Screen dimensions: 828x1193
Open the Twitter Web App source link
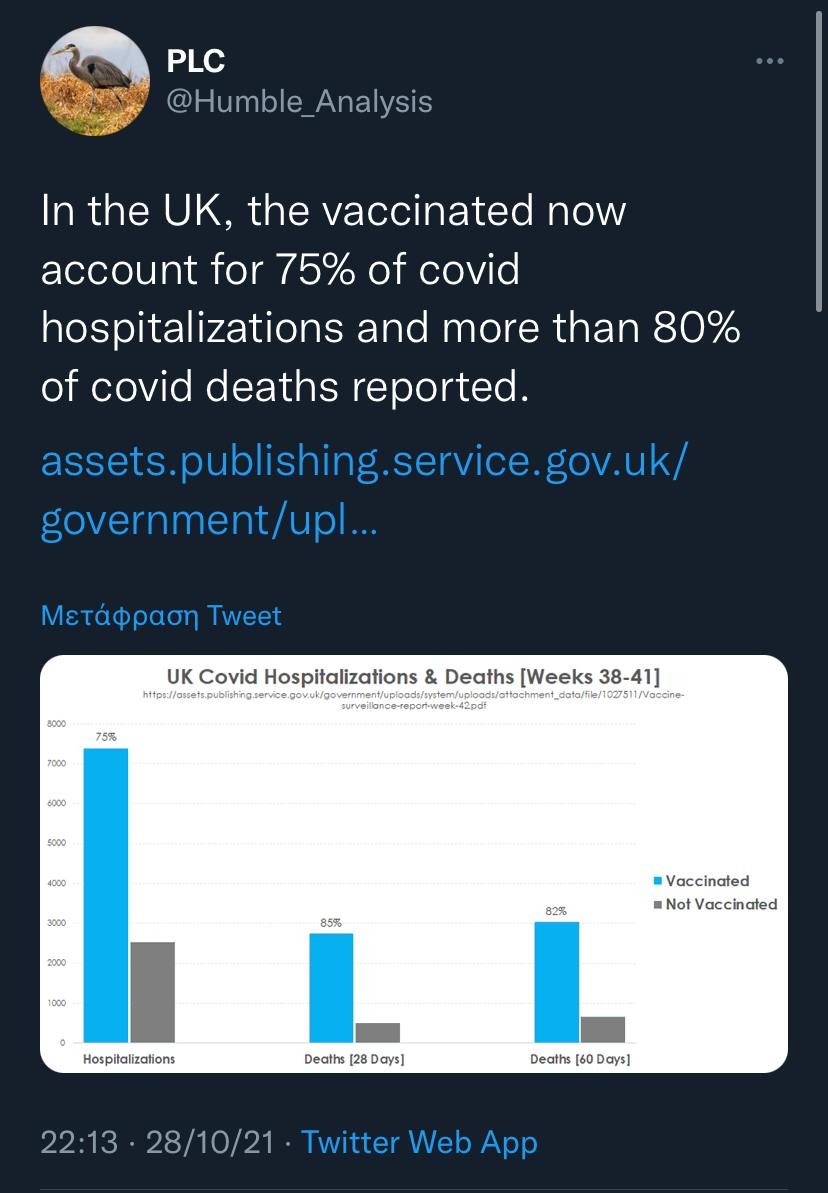coord(419,1142)
